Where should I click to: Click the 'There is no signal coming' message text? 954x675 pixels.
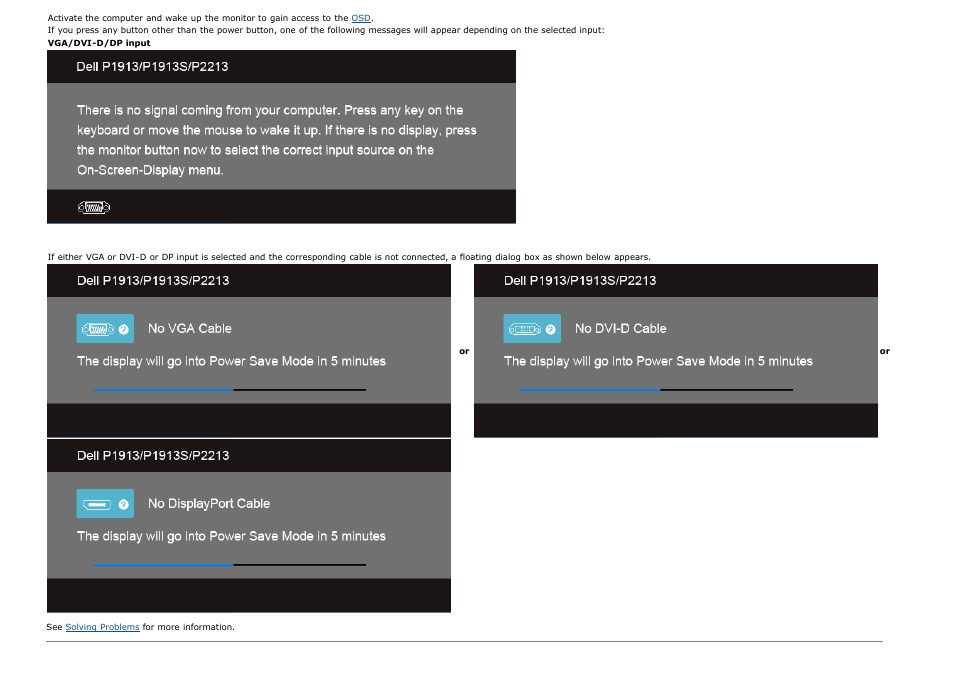pyautogui.click(x=277, y=140)
